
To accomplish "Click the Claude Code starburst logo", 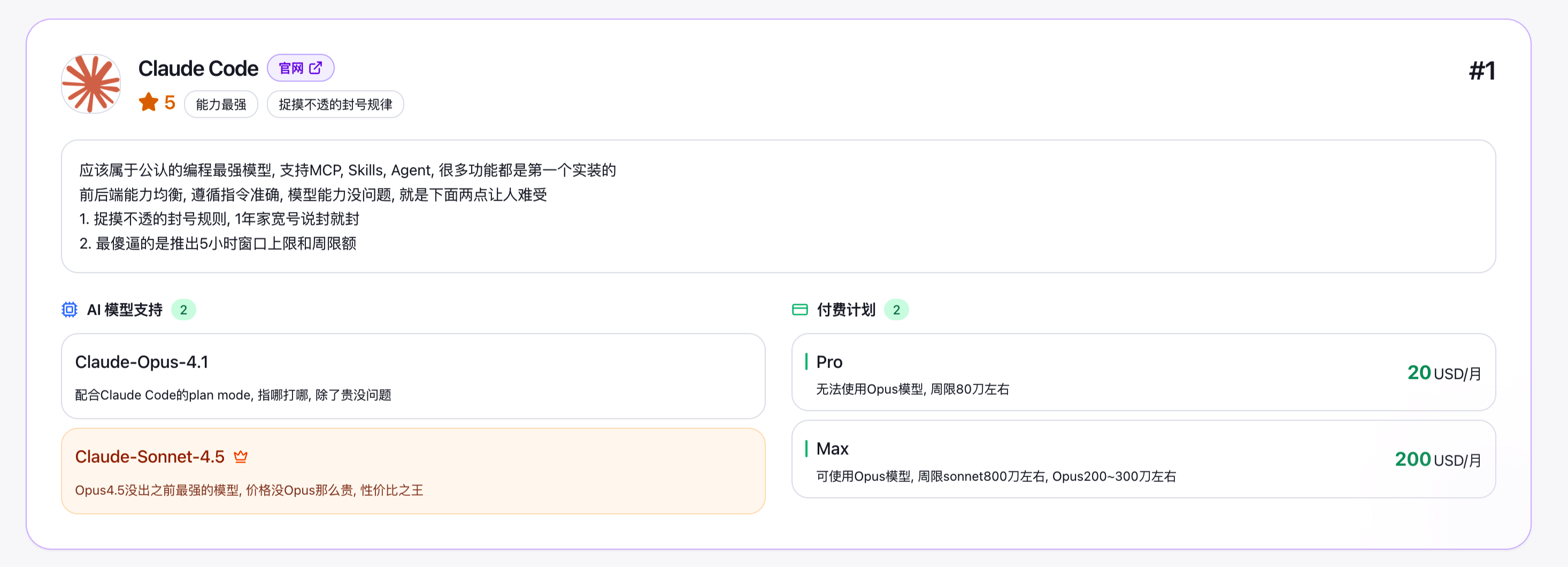I will coord(91,84).
